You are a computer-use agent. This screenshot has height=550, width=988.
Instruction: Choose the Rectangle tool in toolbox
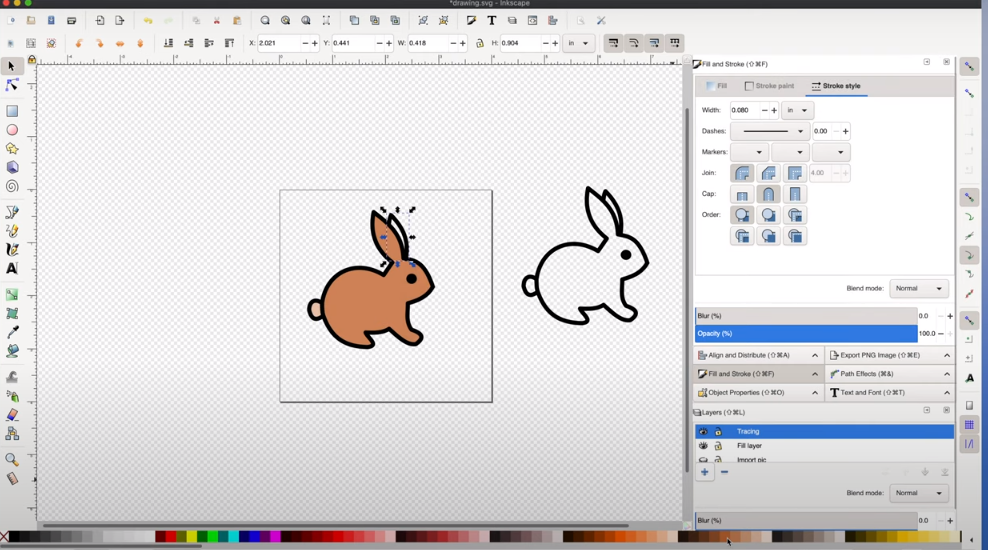click(x=11, y=112)
